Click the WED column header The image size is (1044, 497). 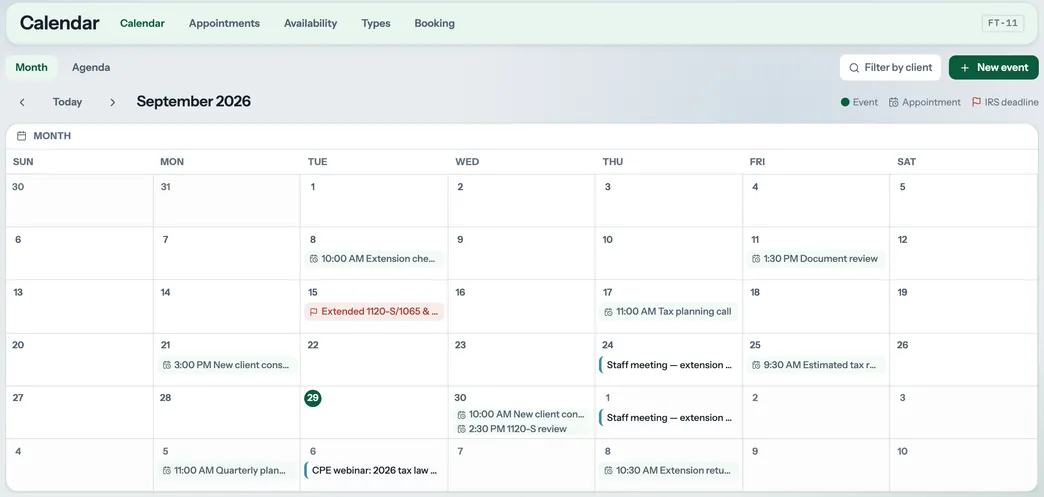coord(467,162)
